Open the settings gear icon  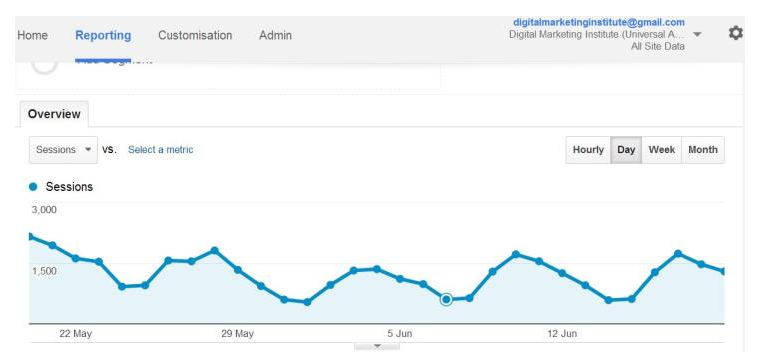pyautogui.click(x=735, y=33)
